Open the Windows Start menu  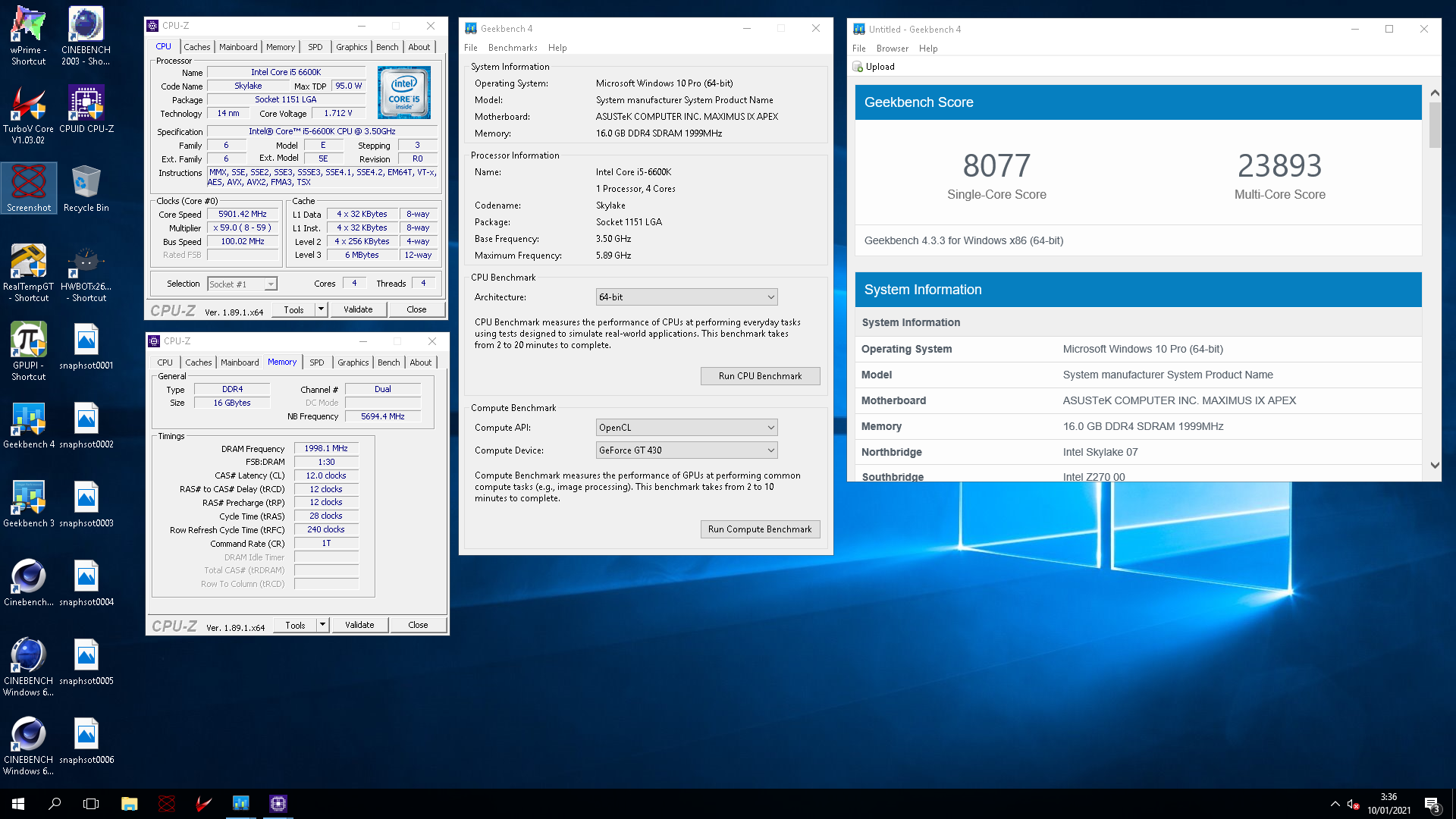tap(18, 804)
